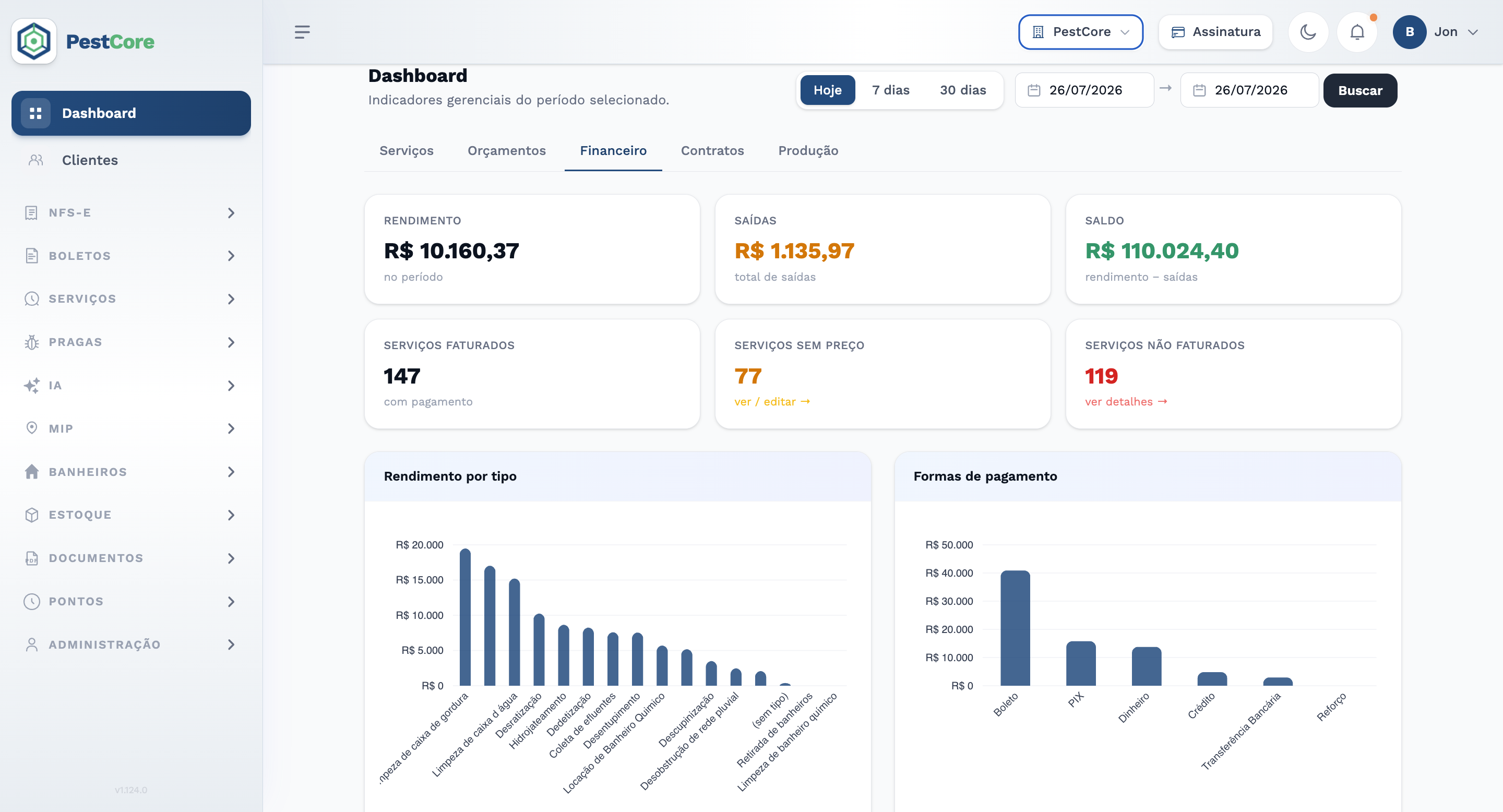Open the Jon user menu chevron
Image resolution: width=1503 pixels, height=812 pixels.
tap(1473, 32)
